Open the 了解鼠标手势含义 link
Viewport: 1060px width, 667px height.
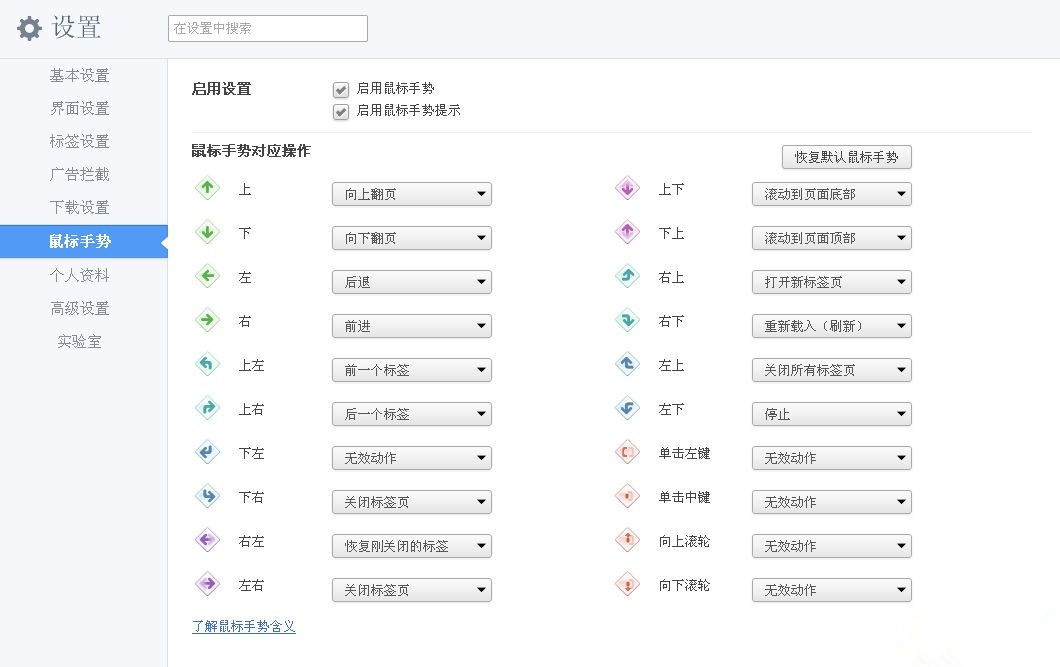point(243,624)
